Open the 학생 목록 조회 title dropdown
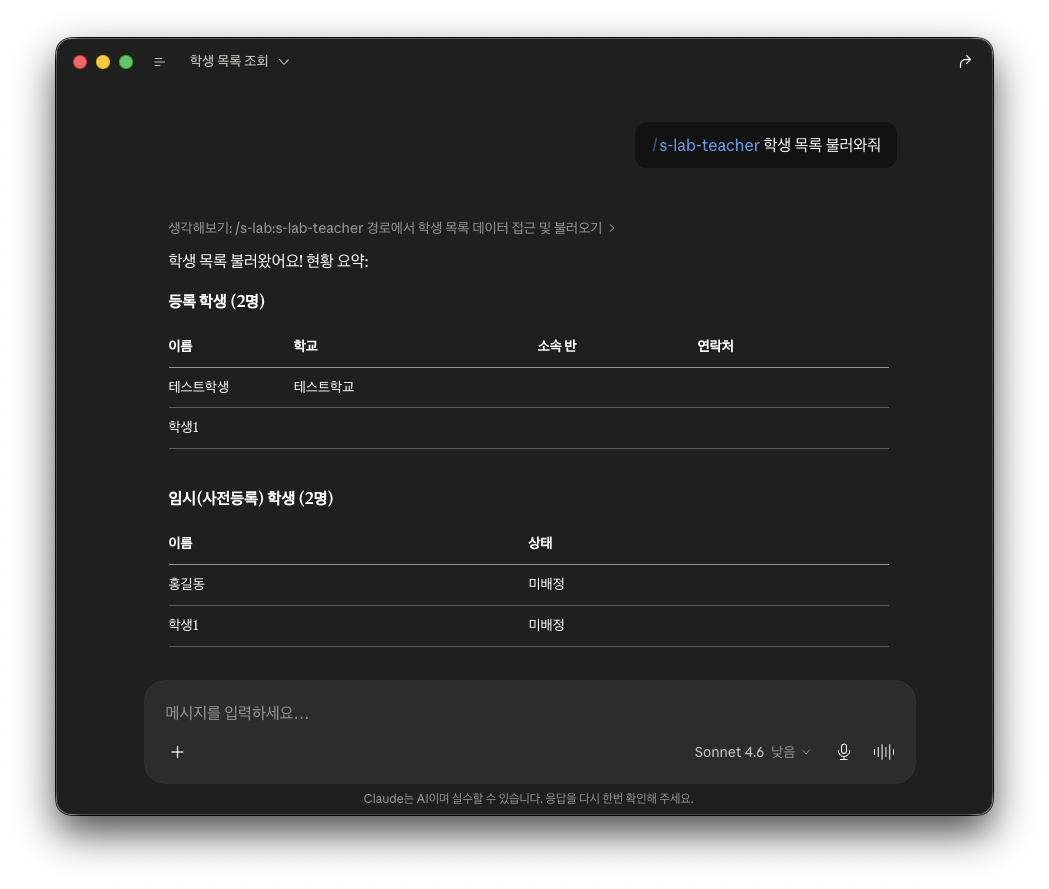 click(x=239, y=61)
